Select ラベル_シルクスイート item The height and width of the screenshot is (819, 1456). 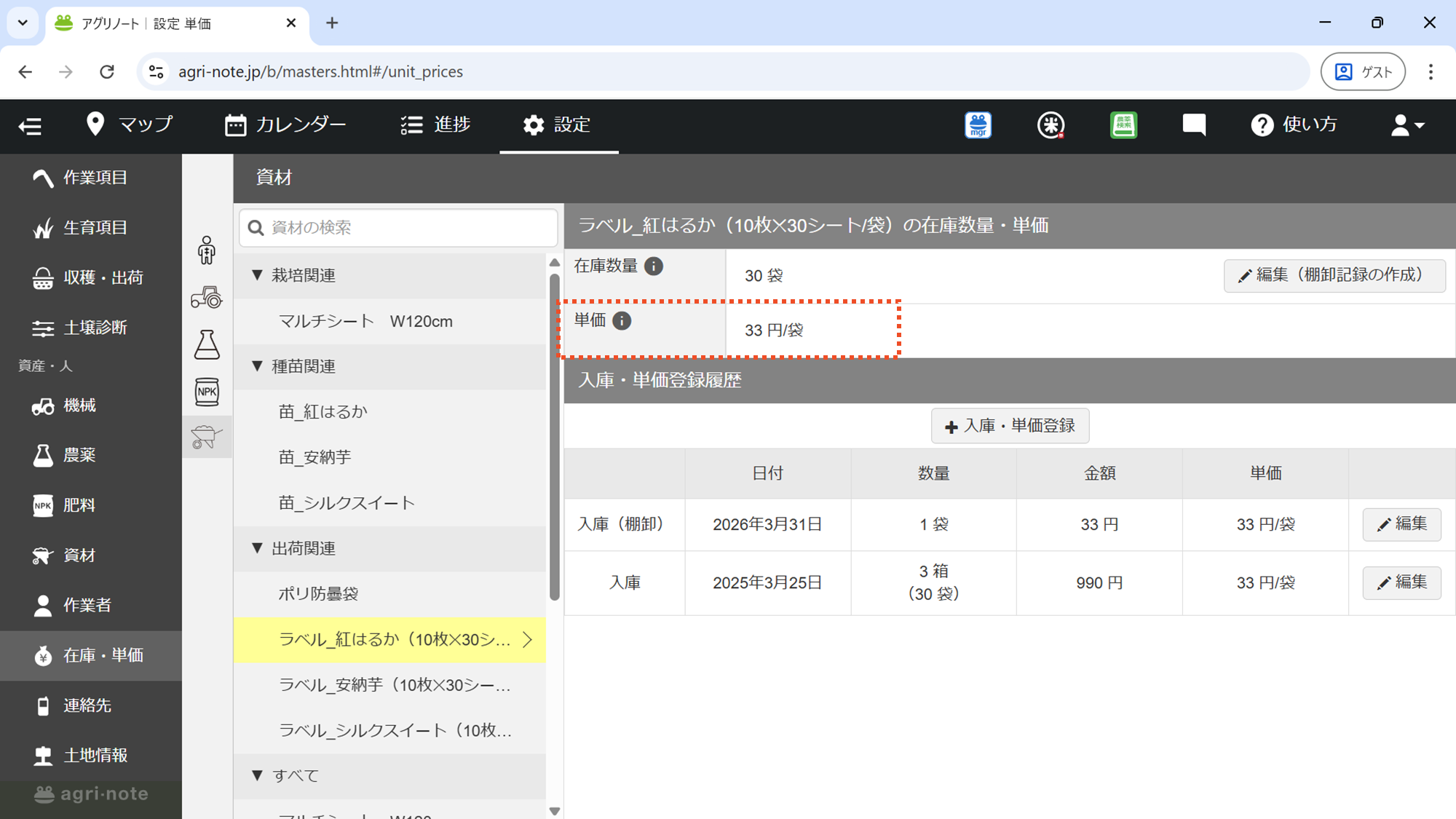tap(389, 730)
